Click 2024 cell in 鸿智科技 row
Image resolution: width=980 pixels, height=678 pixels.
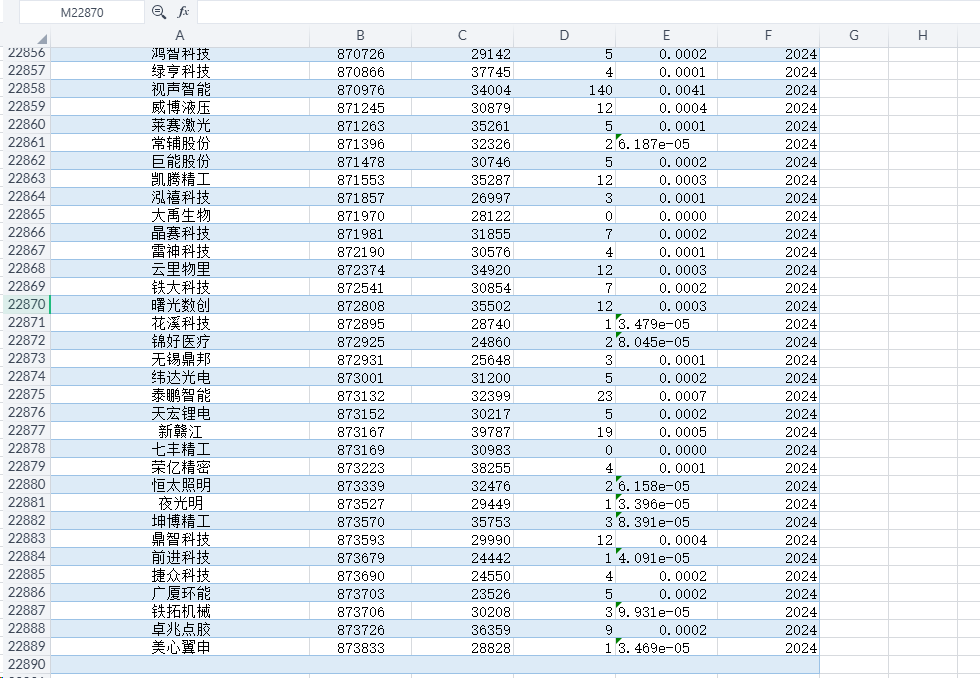click(x=768, y=54)
